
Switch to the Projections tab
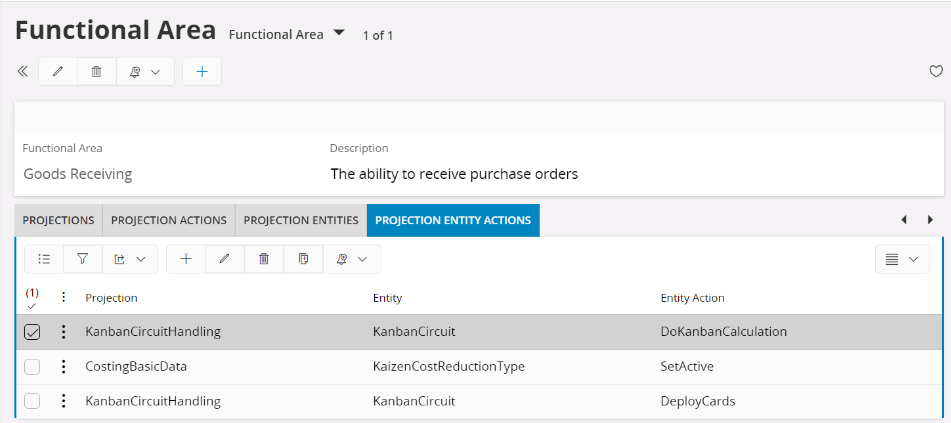(x=59, y=220)
